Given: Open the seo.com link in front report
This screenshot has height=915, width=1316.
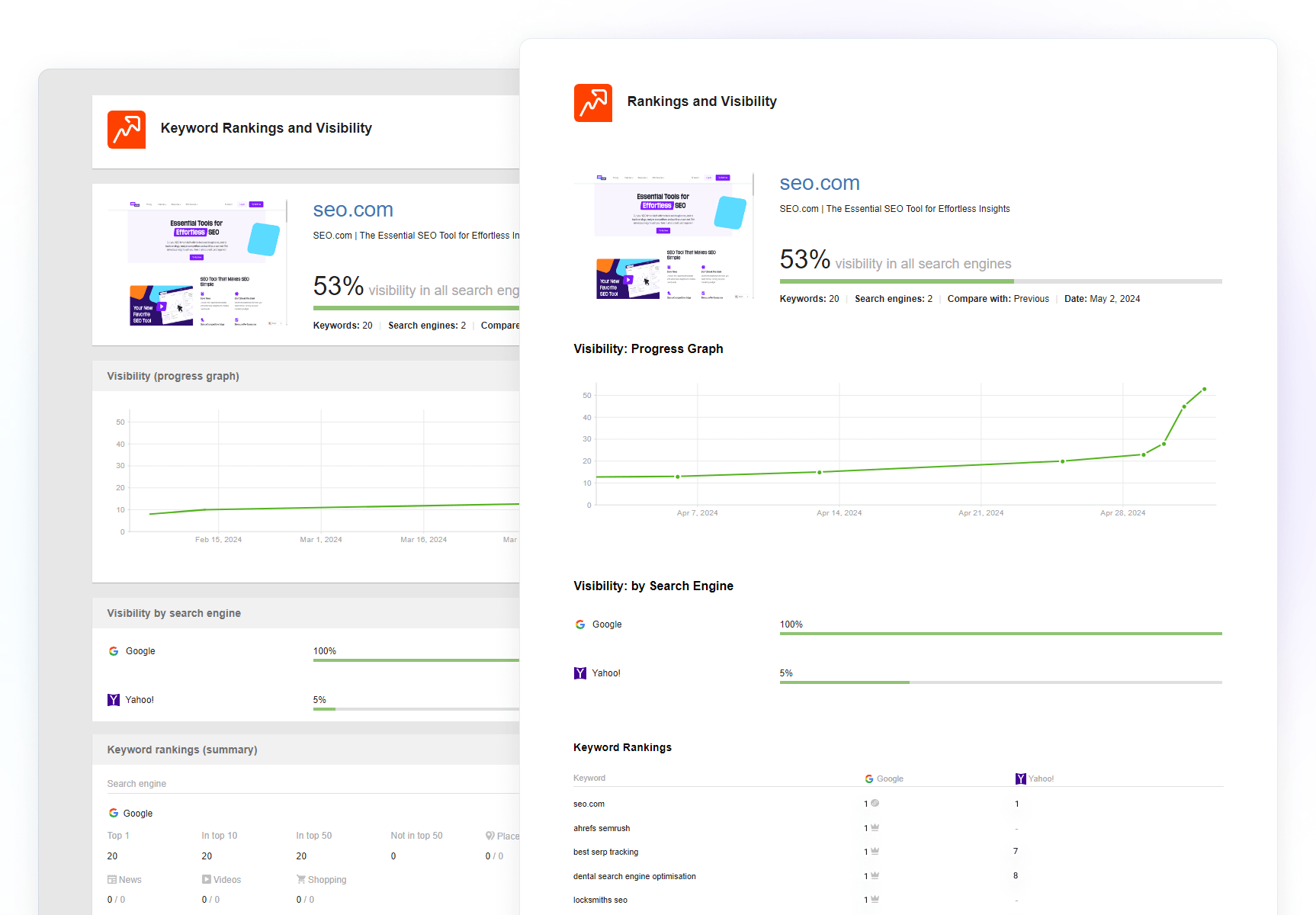Looking at the screenshot, I should click(x=820, y=183).
